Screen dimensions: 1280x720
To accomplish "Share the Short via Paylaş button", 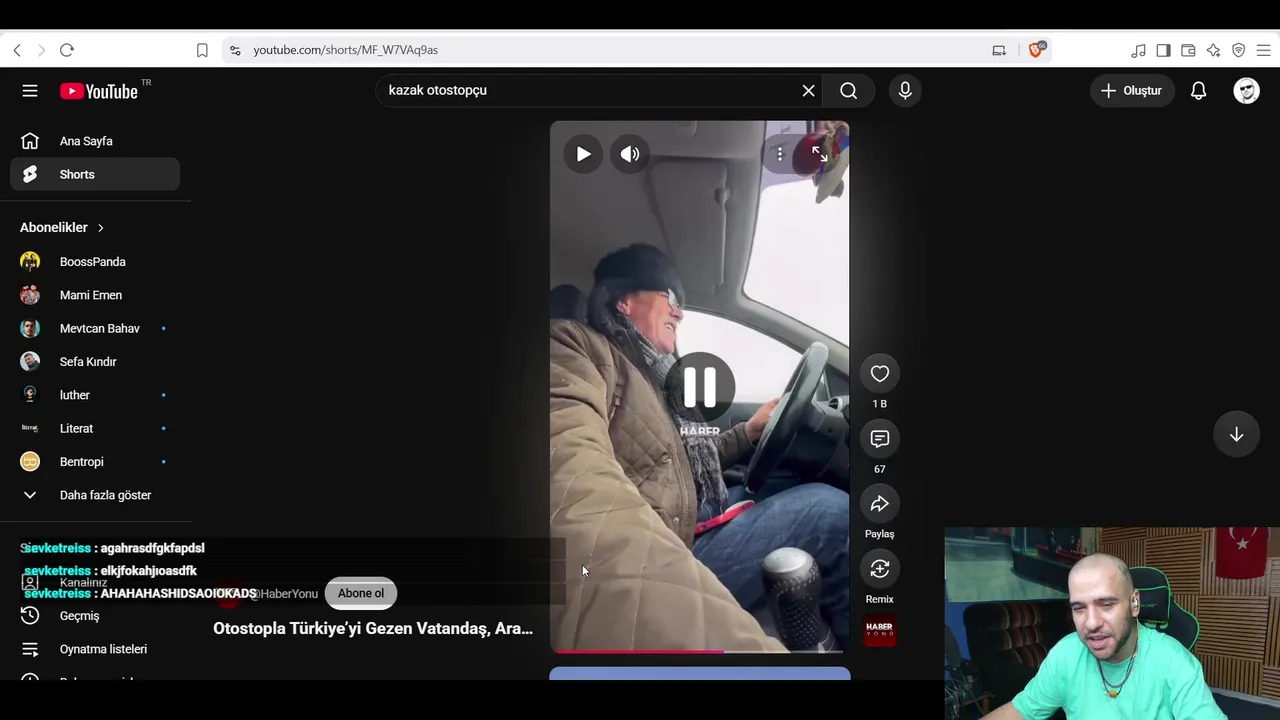I will (x=880, y=504).
